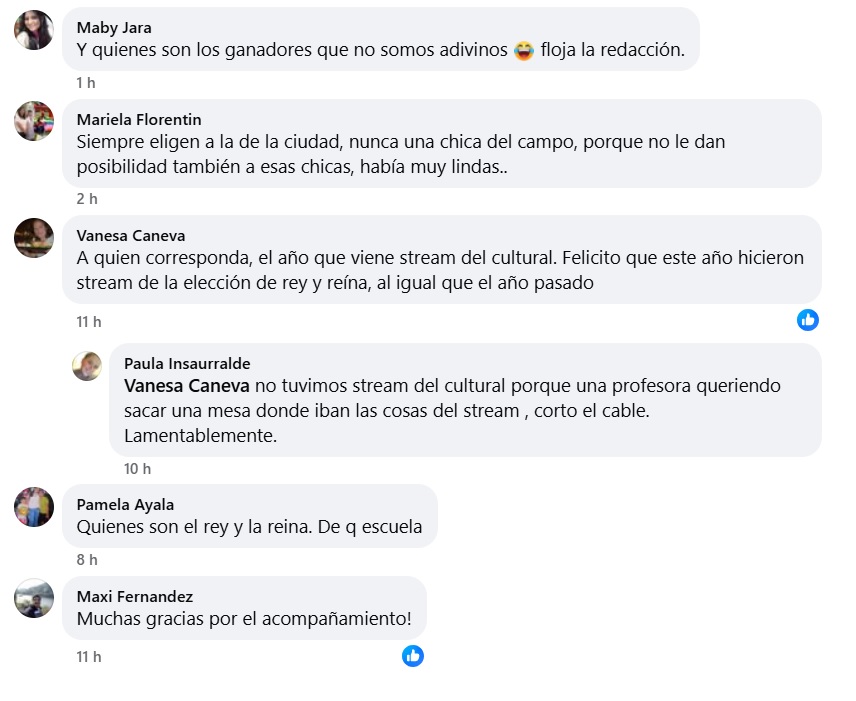
Task: Open Pamela Ayala's profile picture
Action: point(34,507)
